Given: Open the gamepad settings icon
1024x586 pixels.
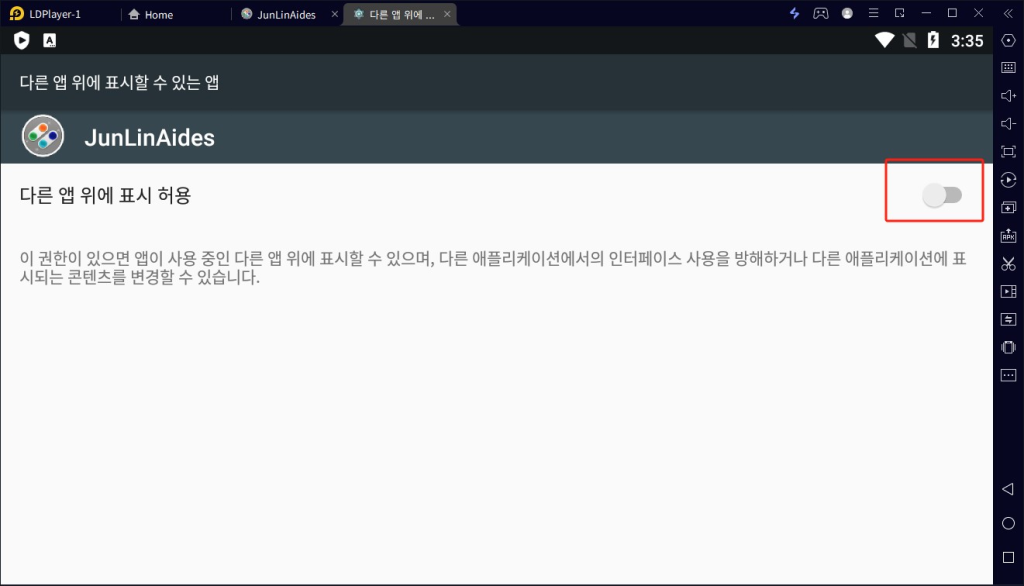Looking at the screenshot, I should (x=820, y=13).
